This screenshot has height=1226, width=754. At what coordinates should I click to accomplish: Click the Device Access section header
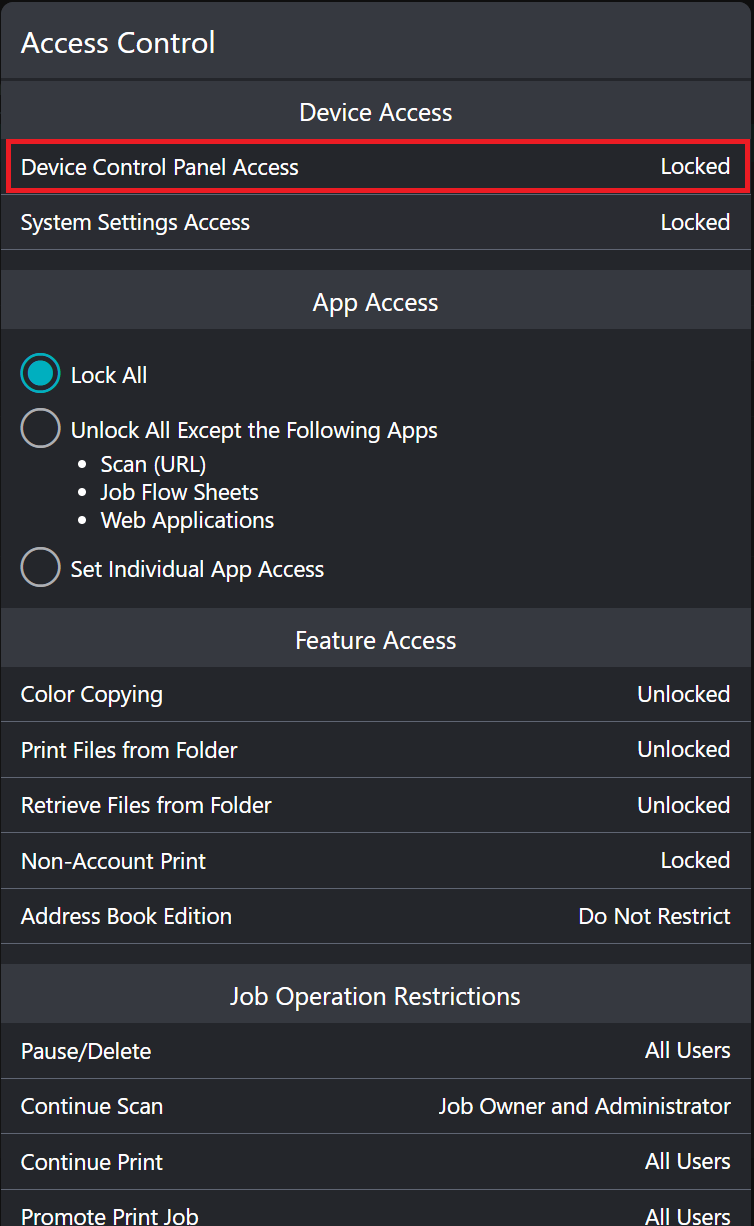[376, 112]
